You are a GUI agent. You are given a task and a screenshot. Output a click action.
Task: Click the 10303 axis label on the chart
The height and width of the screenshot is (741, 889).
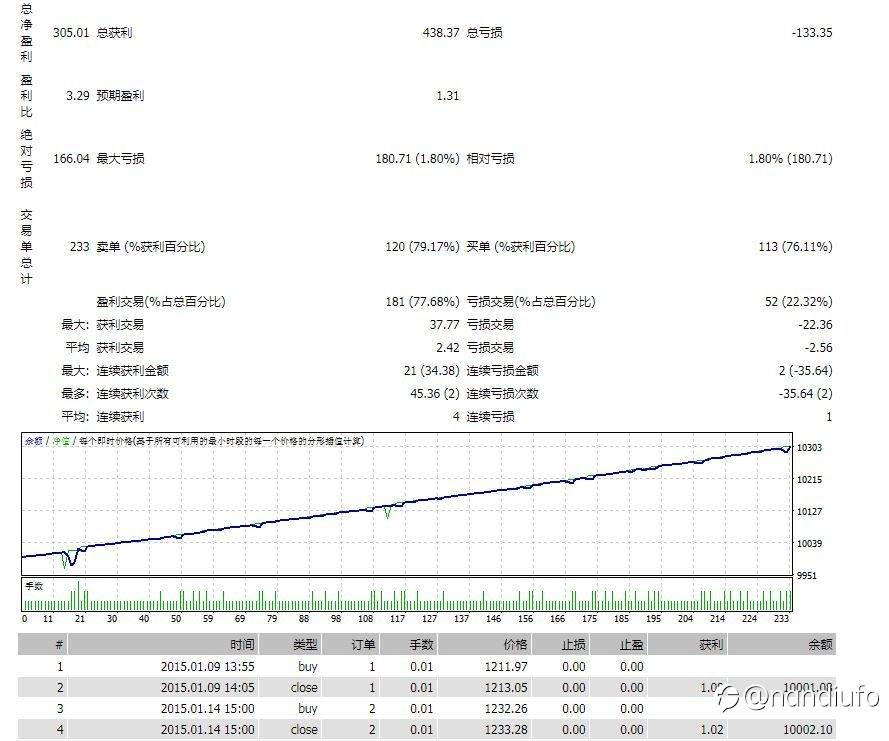(809, 448)
